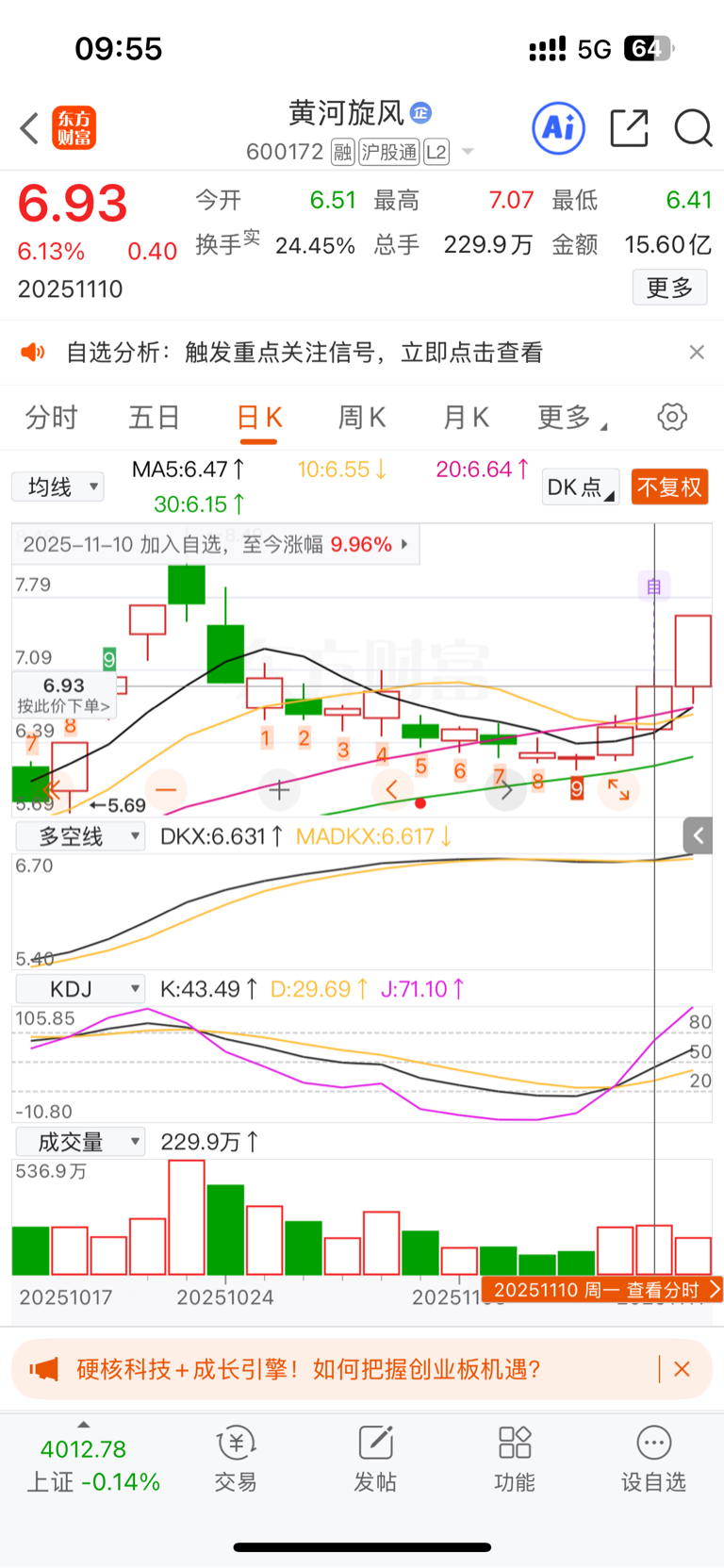Open 查看分时 for 20251110

point(601,1289)
